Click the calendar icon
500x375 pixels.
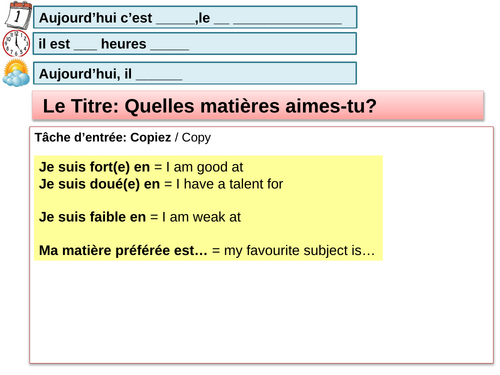click(x=18, y=16)
